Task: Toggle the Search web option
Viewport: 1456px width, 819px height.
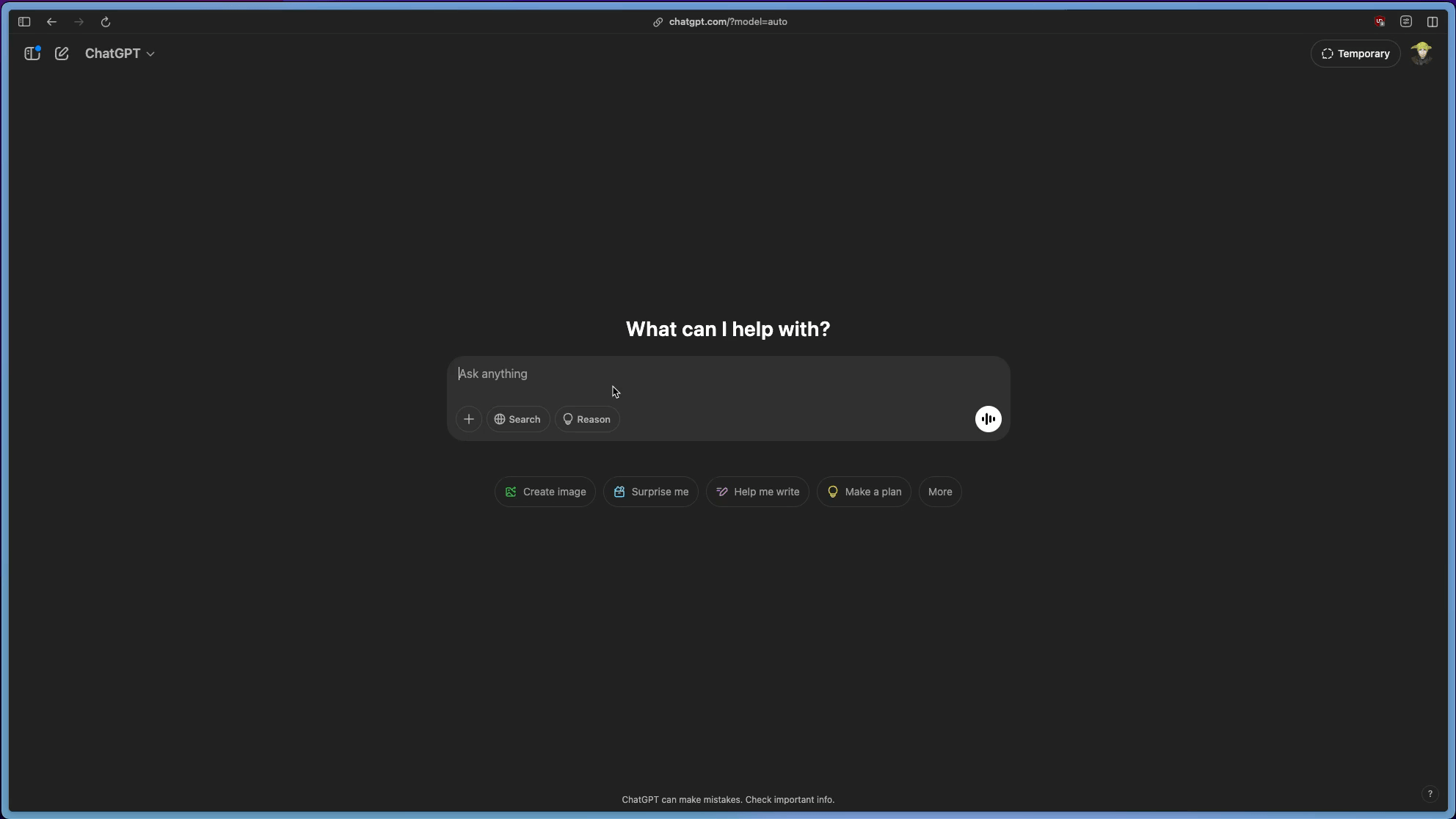Action: coord(518,419)
